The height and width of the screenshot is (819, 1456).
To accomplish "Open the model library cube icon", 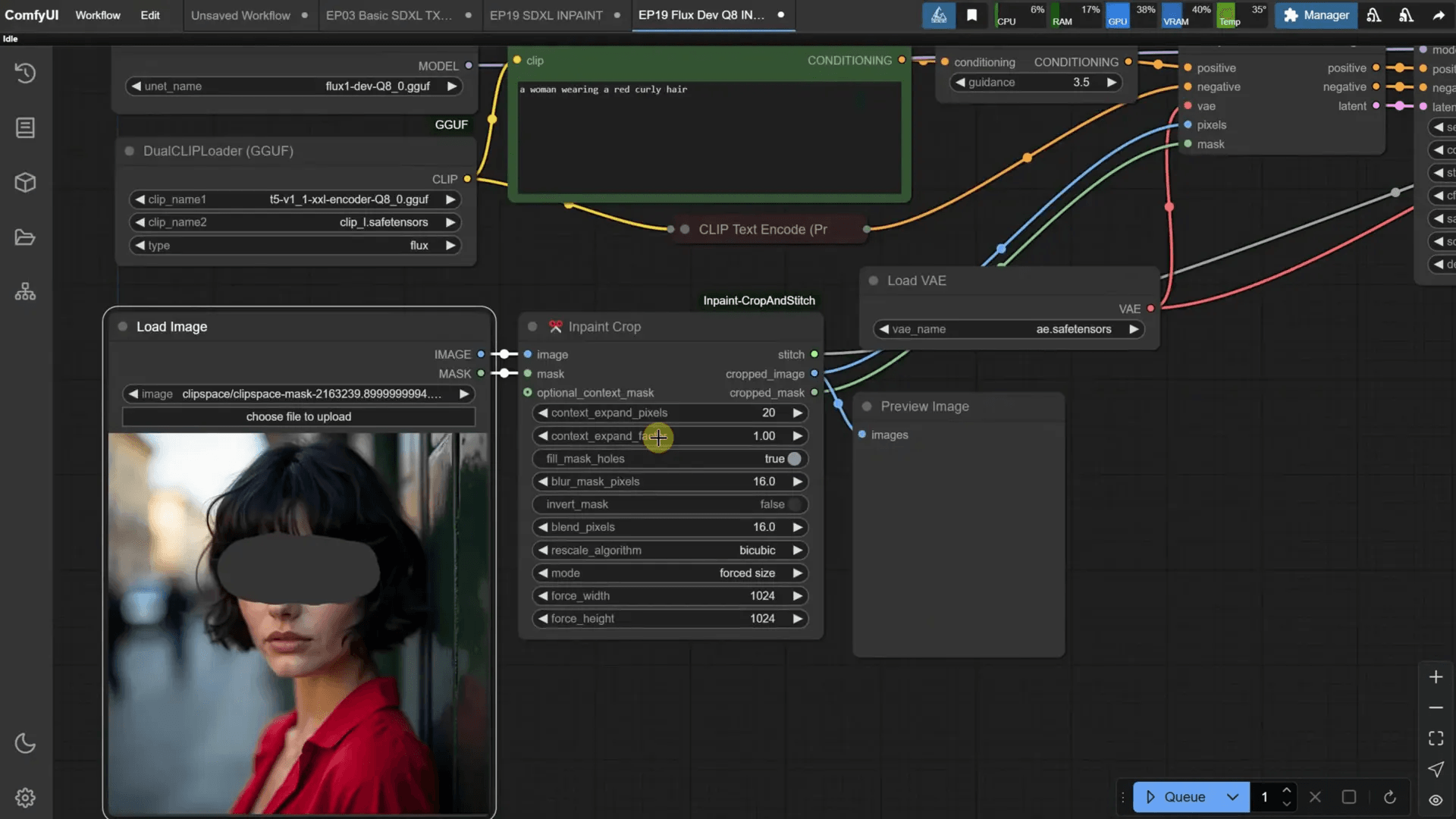I will pos(25,182).
